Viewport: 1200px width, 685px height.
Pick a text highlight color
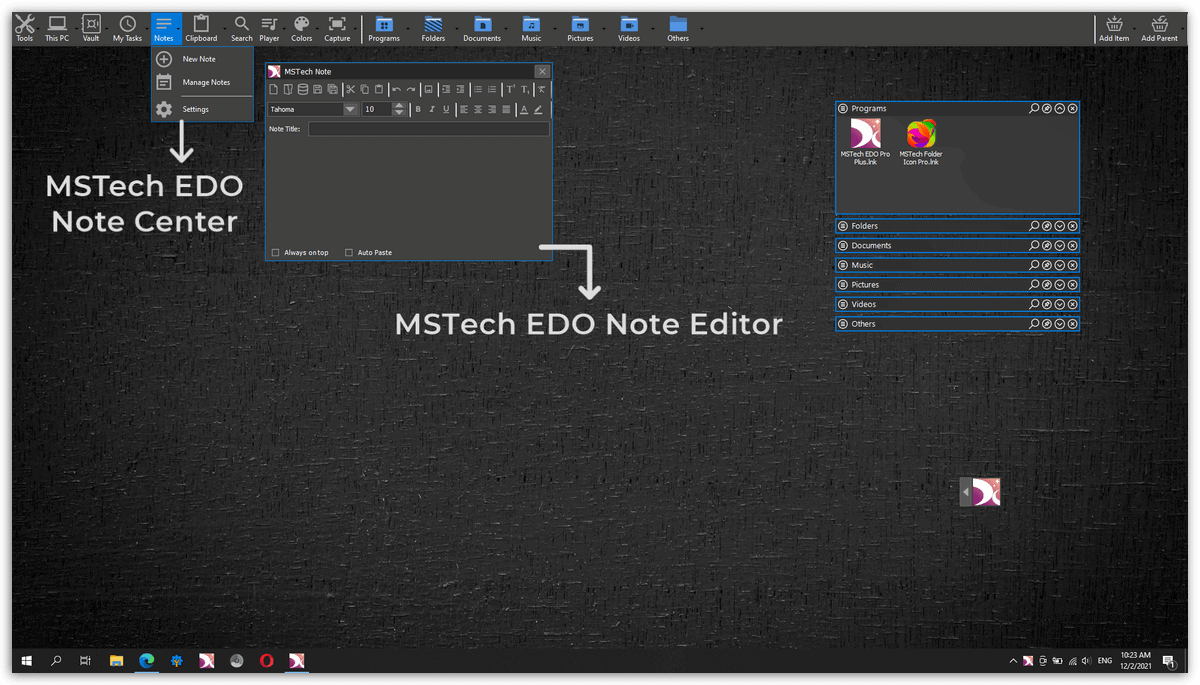(x=538, y=109)
